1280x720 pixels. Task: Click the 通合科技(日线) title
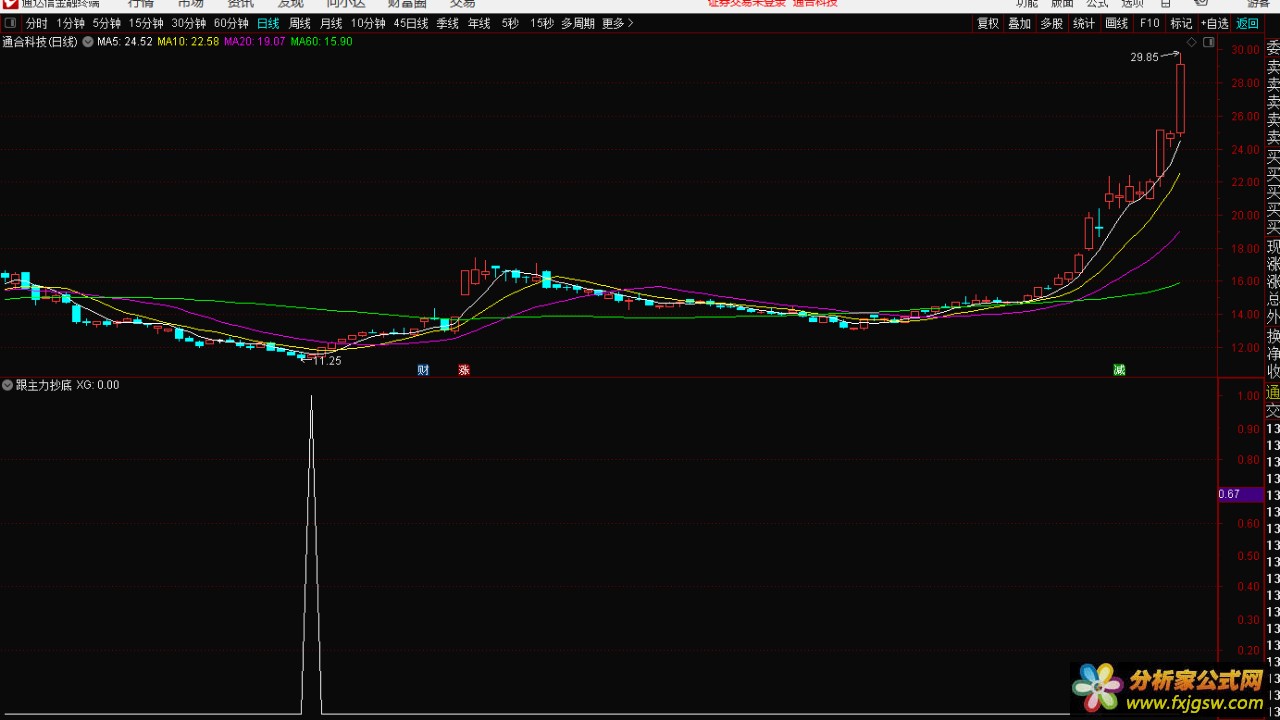40,42
